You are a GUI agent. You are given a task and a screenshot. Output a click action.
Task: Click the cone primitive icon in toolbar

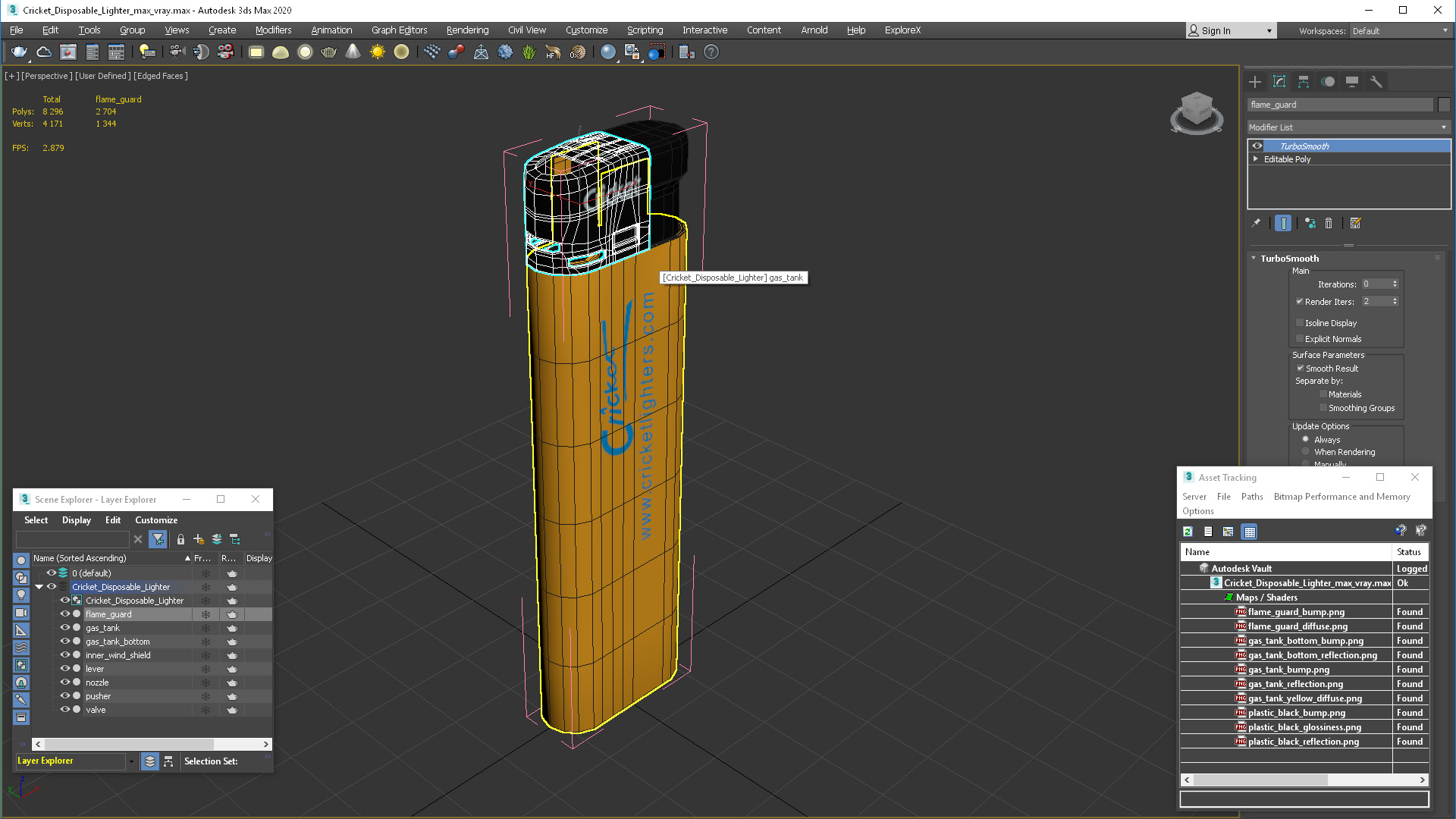353,52
